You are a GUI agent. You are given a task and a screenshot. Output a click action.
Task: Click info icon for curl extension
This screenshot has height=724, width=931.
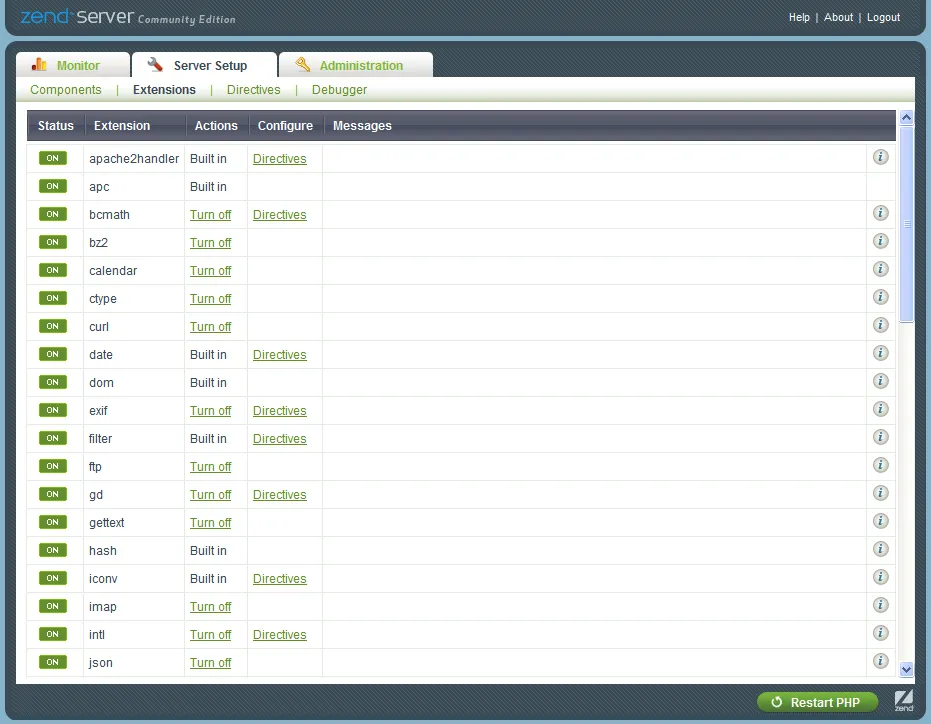coord(881,325)
